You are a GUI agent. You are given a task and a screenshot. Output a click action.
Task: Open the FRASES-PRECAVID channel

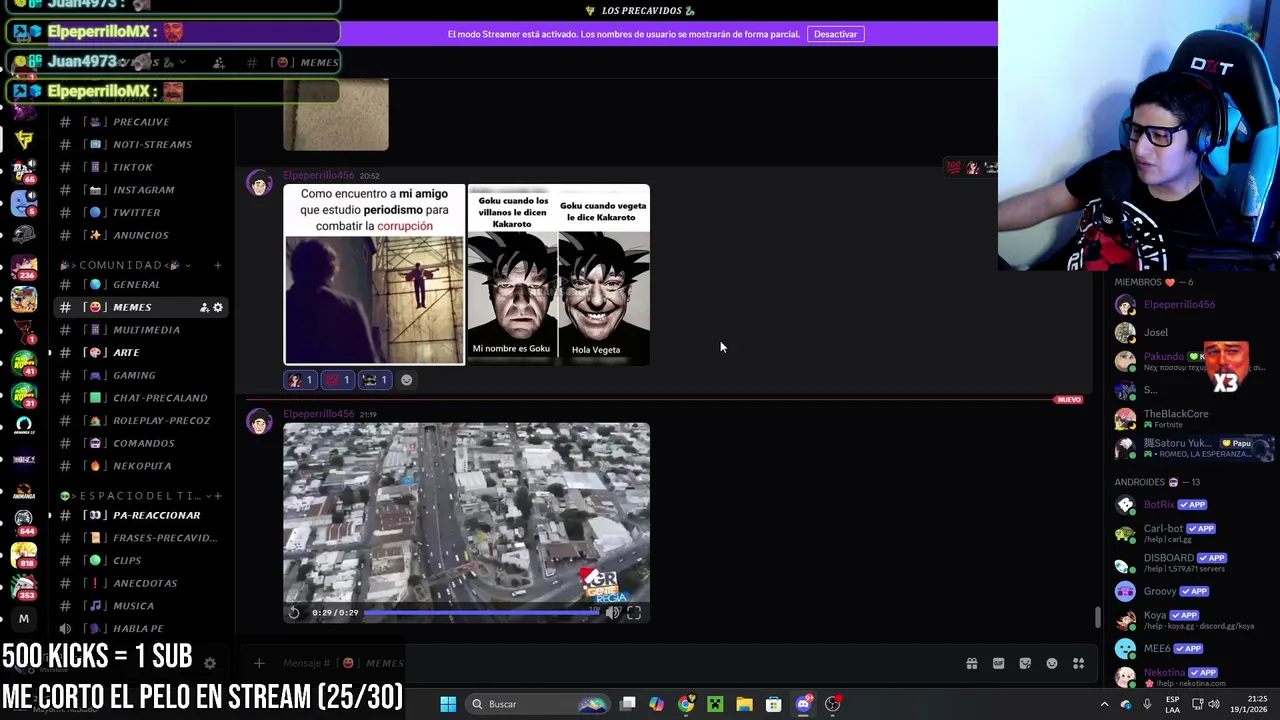(140, 538)
